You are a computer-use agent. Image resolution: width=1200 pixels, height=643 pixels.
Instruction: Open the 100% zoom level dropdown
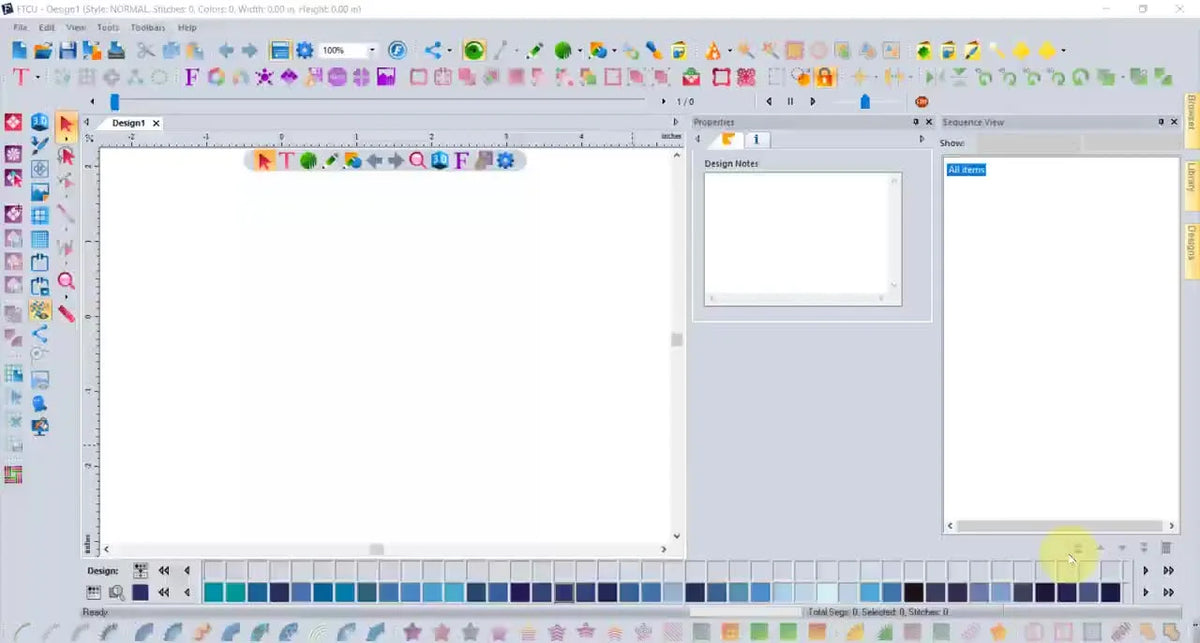click(372, 50)
